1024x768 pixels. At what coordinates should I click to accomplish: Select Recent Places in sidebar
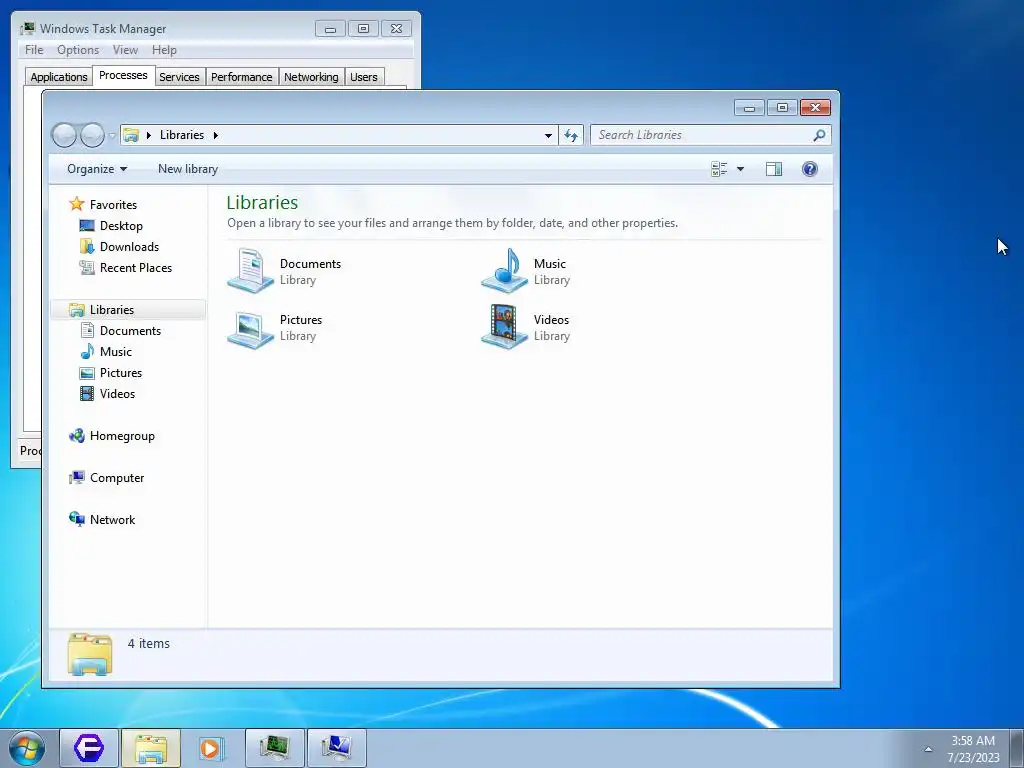(x=136, y=268)
